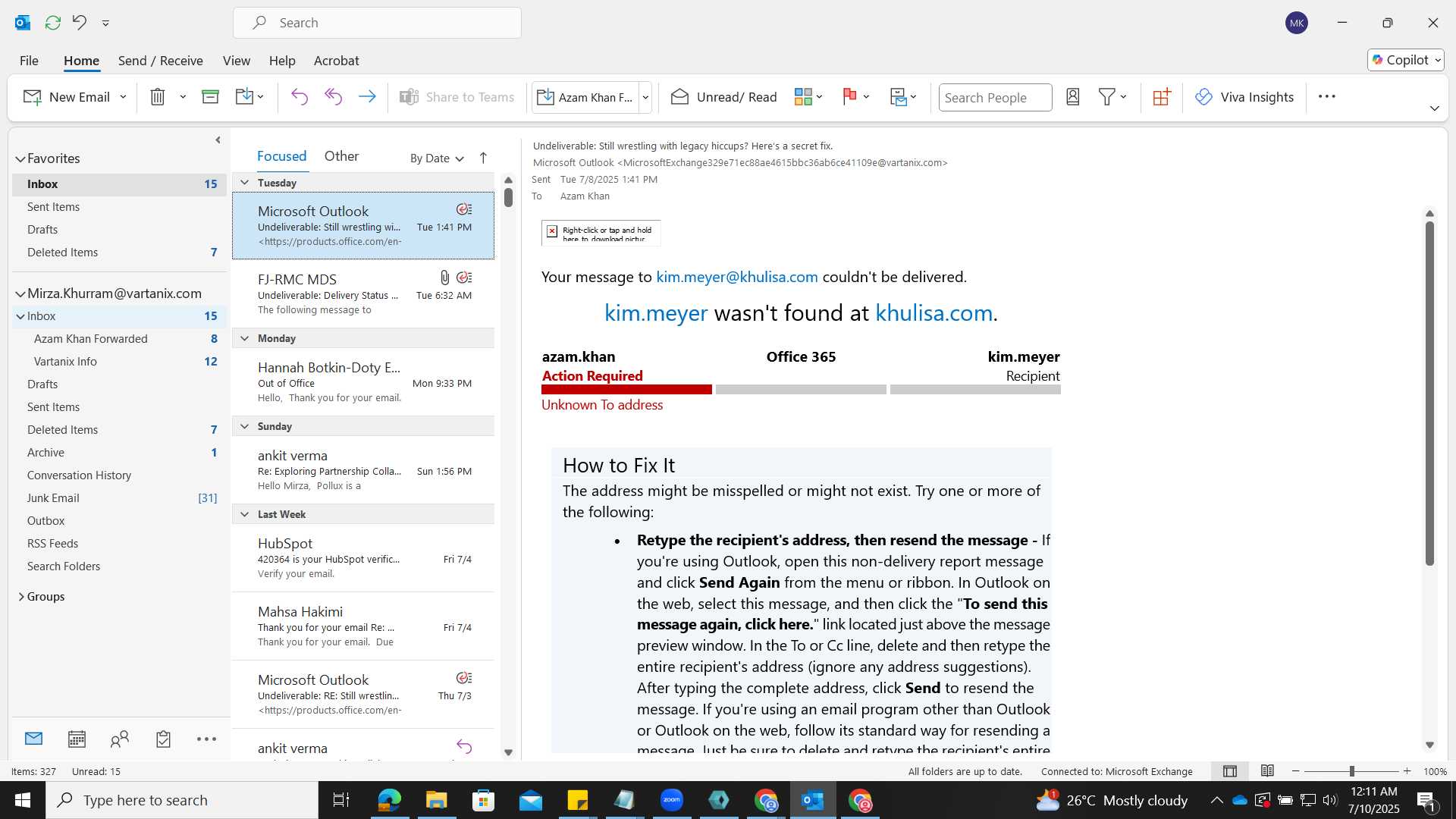Collapse the Favorites section
This screenshot has width=1456, height=819.
(20, 158)
